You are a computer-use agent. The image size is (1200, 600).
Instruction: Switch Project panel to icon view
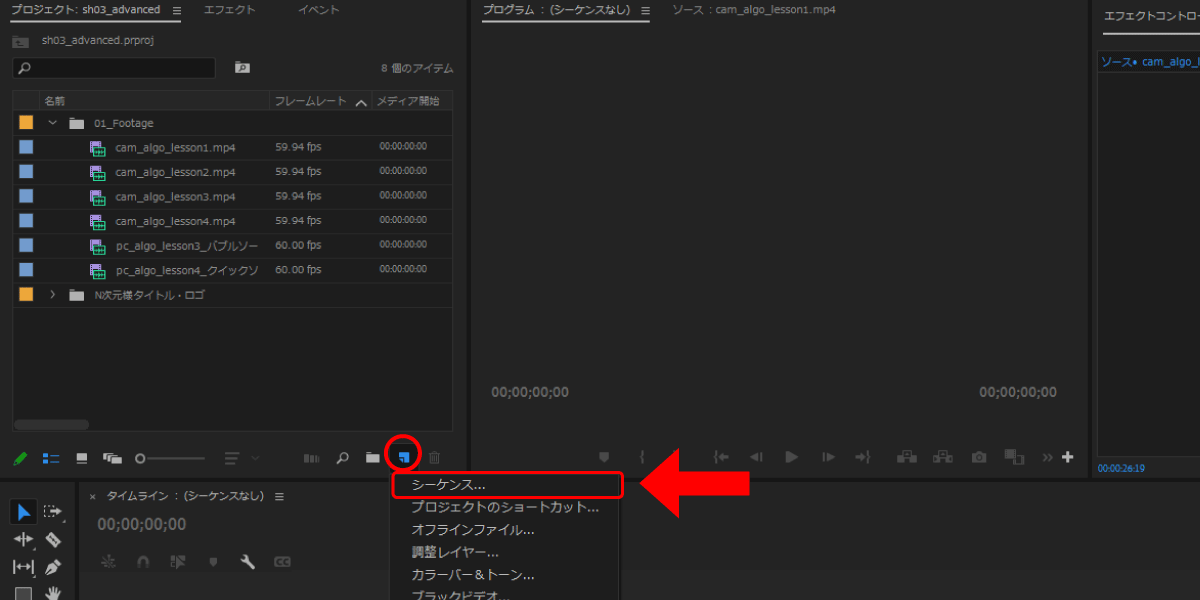(x=82, y=458)
